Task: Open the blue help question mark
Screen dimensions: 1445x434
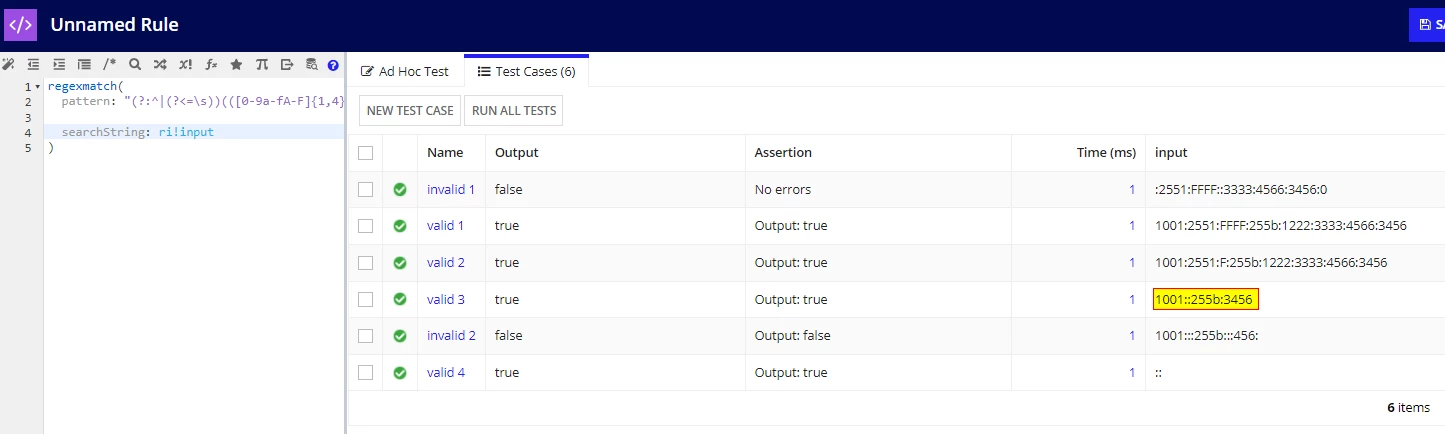Action: pyautogui.click(x=333, y=64)
